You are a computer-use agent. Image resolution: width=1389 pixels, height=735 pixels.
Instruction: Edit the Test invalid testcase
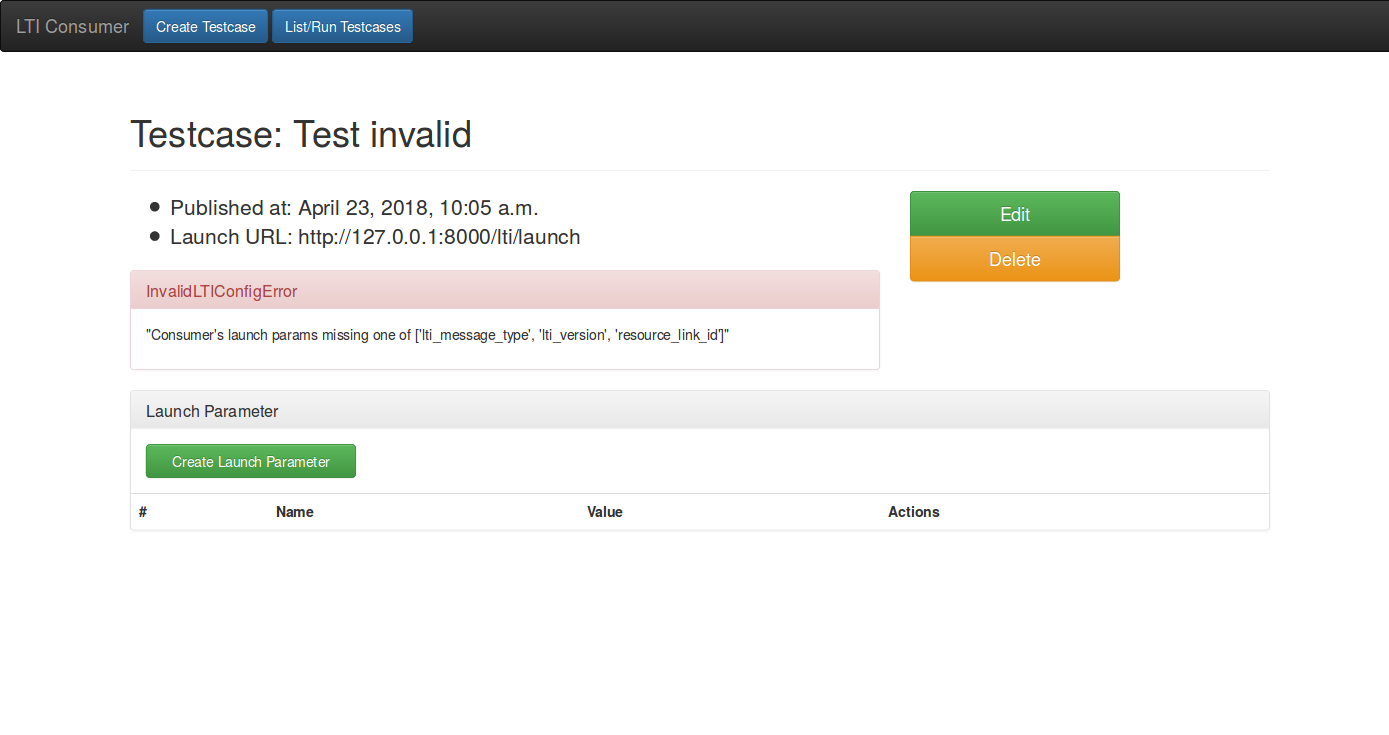1015,214
